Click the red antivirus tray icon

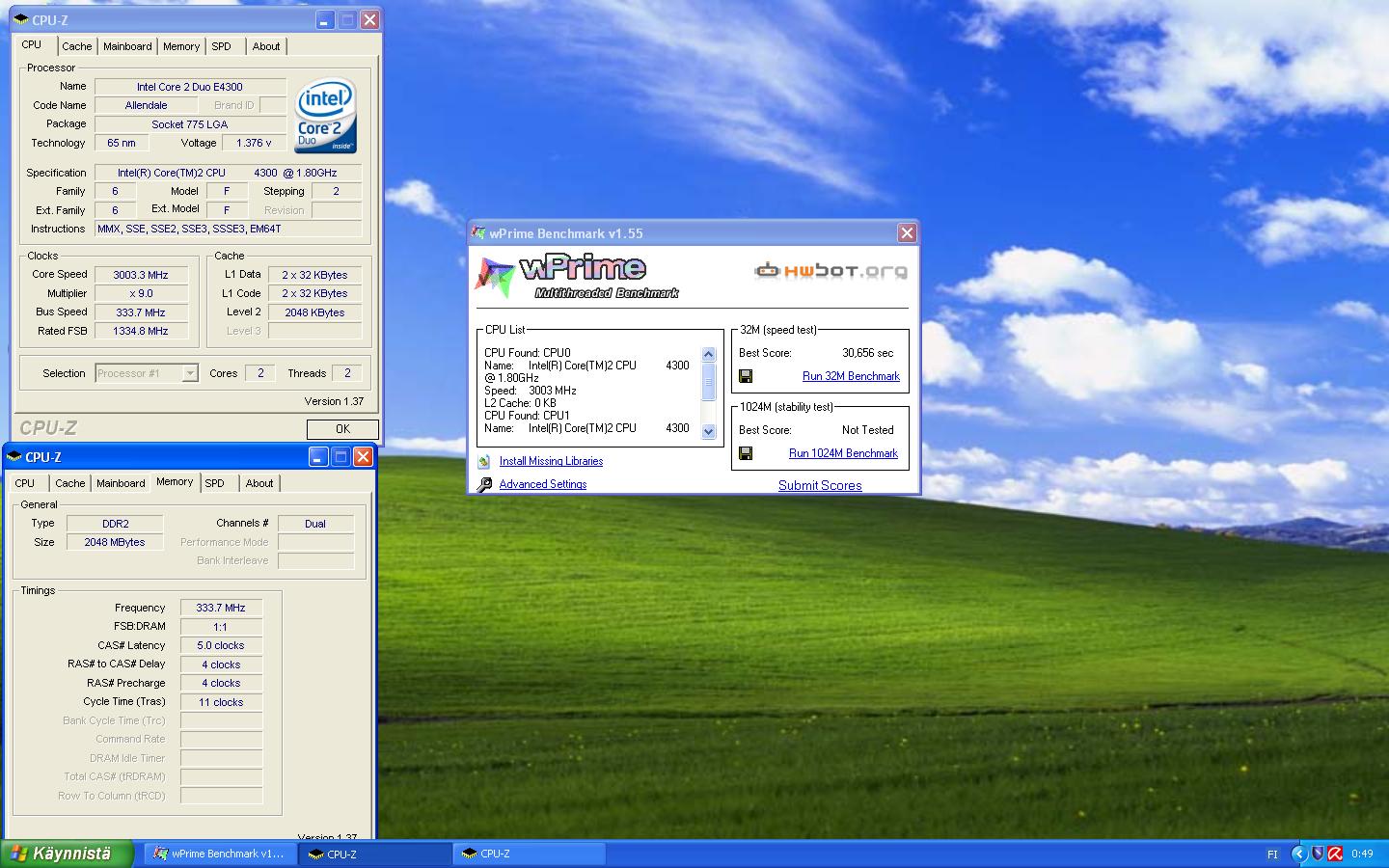point(1336,854)
